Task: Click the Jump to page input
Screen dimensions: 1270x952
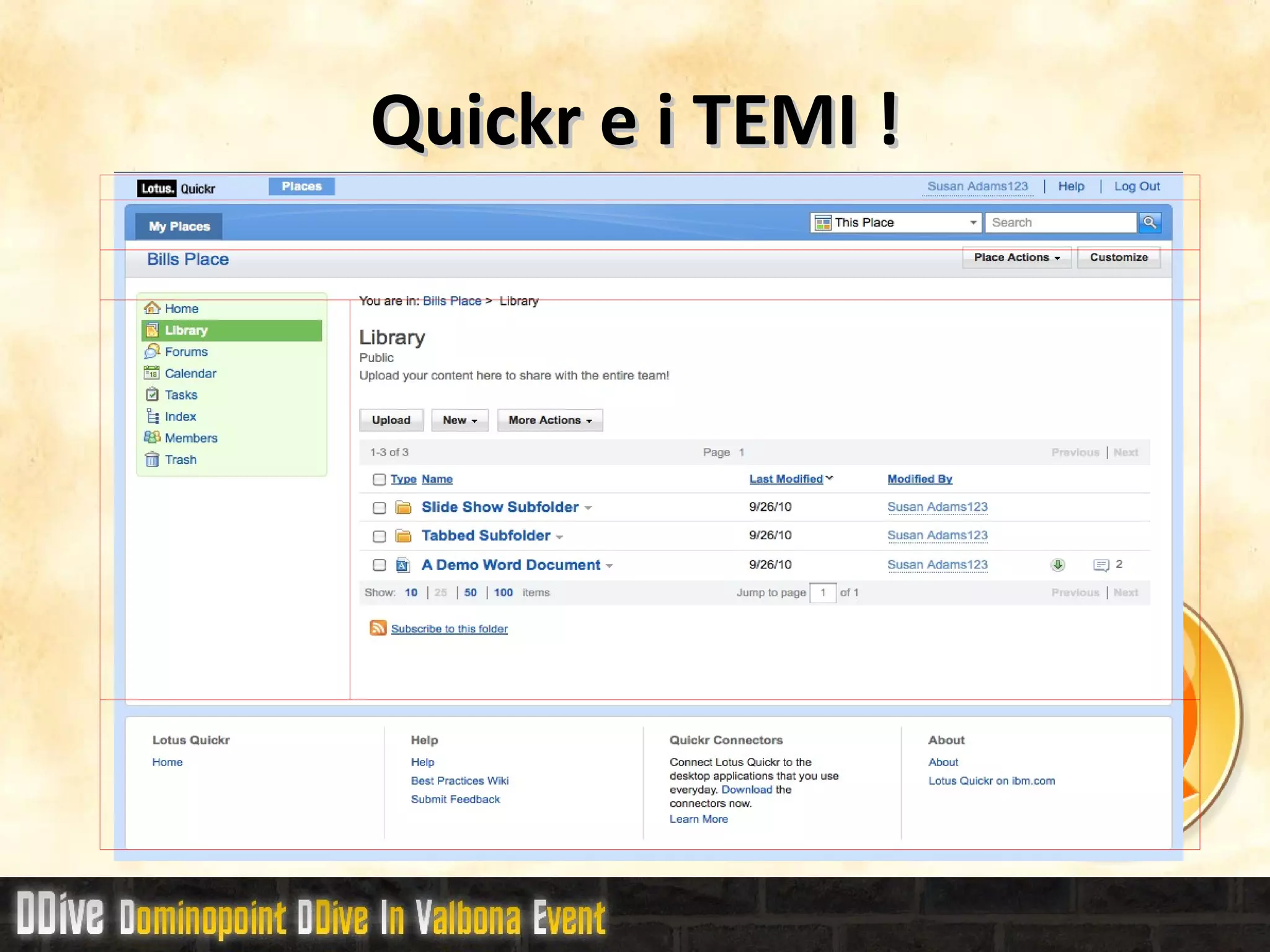Action: [823, 593]
